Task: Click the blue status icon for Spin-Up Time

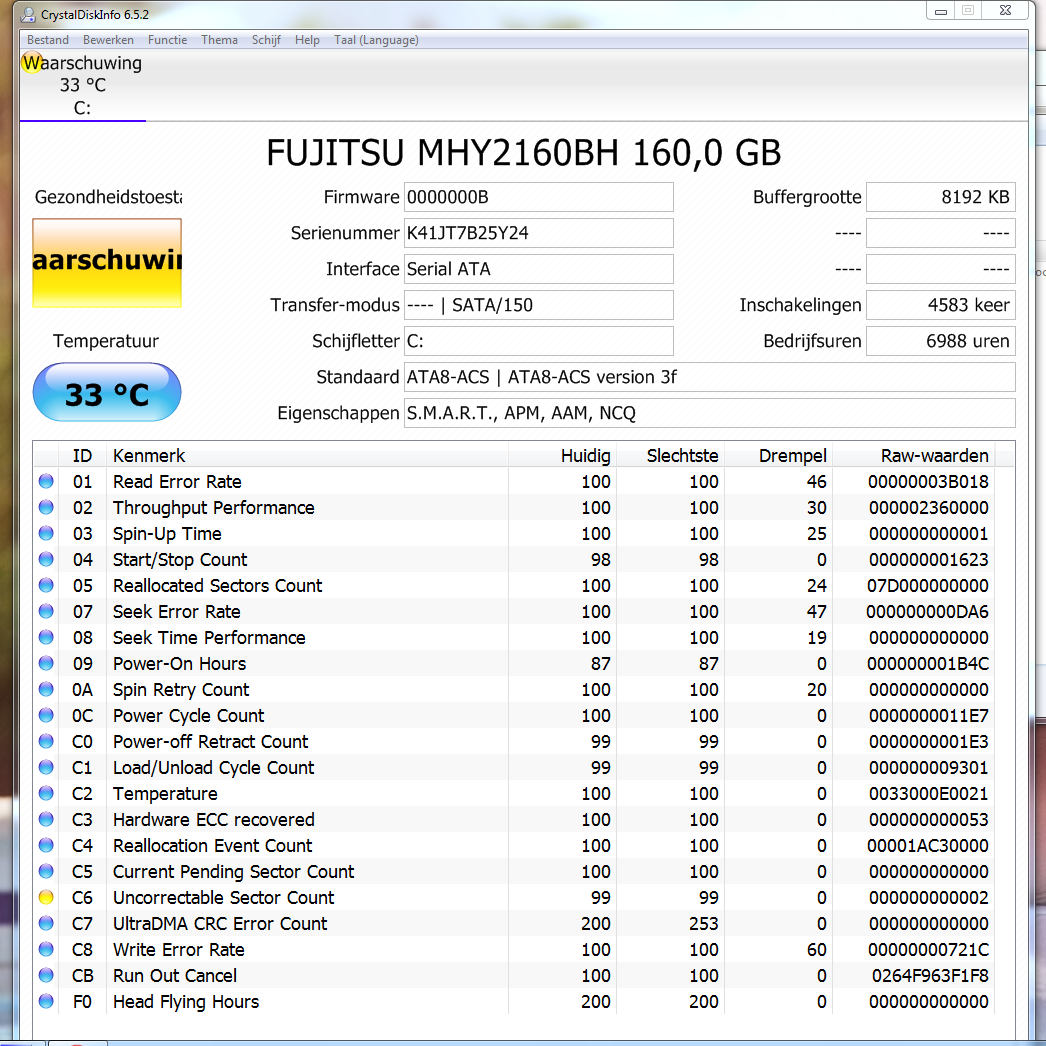Action: click(x=46, y=533)
